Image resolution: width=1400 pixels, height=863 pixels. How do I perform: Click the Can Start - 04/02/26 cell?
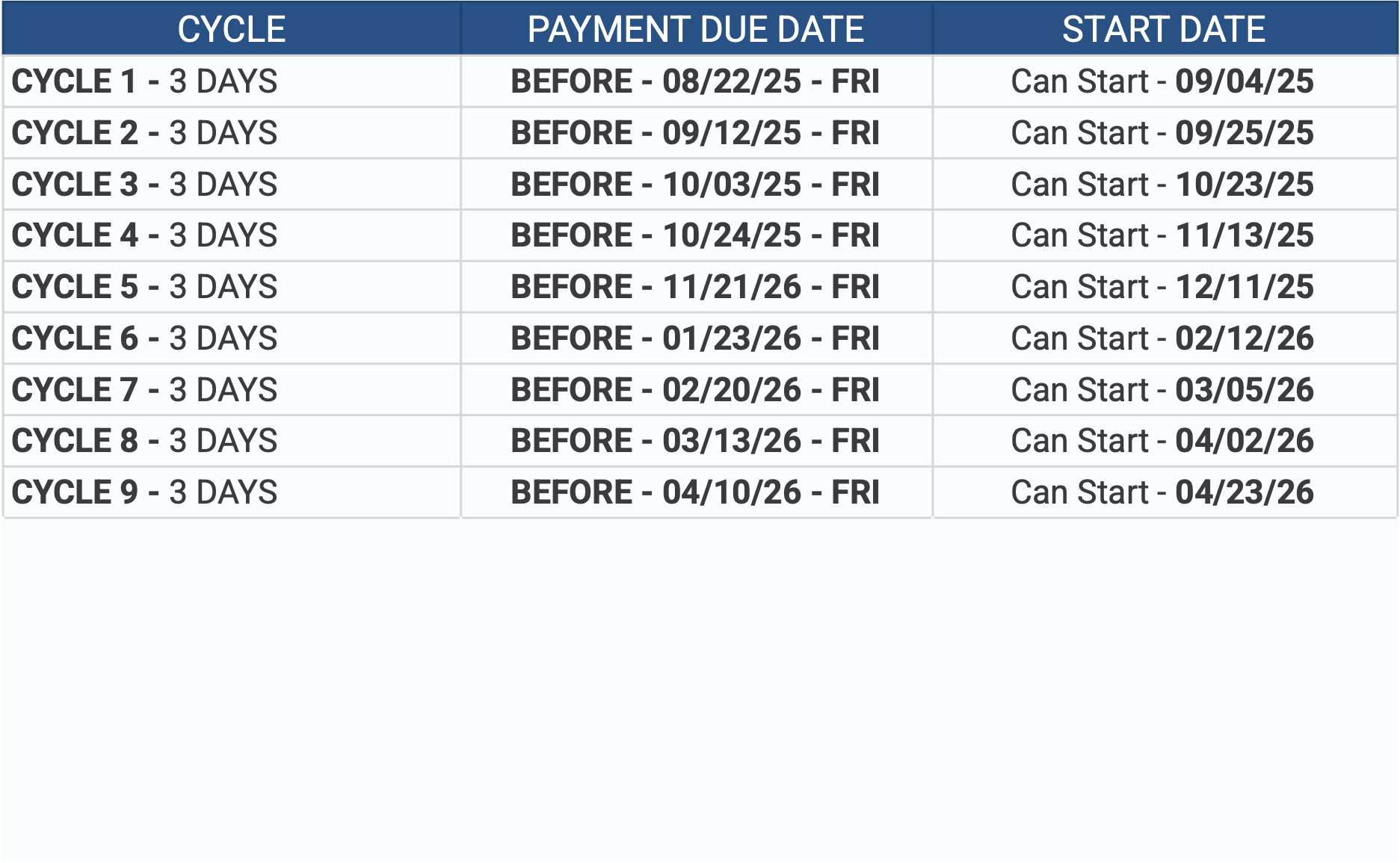pos(1162,441)
